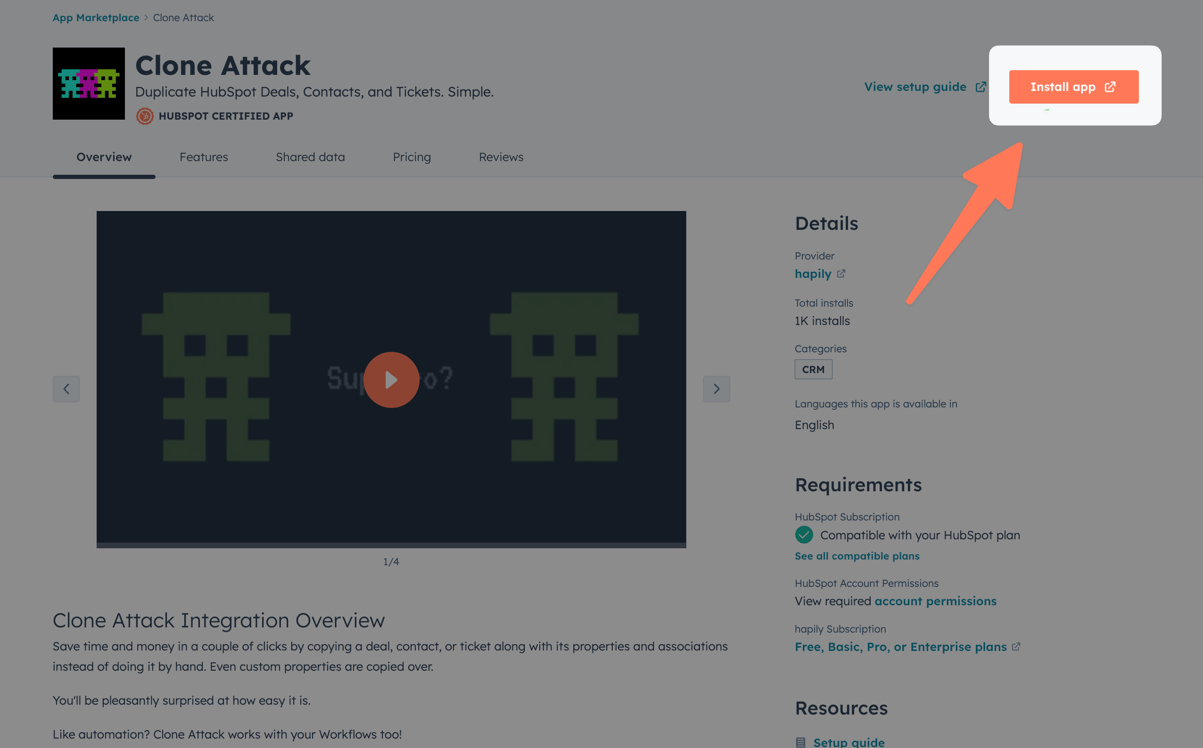Click the breadcrumb chevron after App Marketplace
1203x748 pixels.
(x=146, y=18)
